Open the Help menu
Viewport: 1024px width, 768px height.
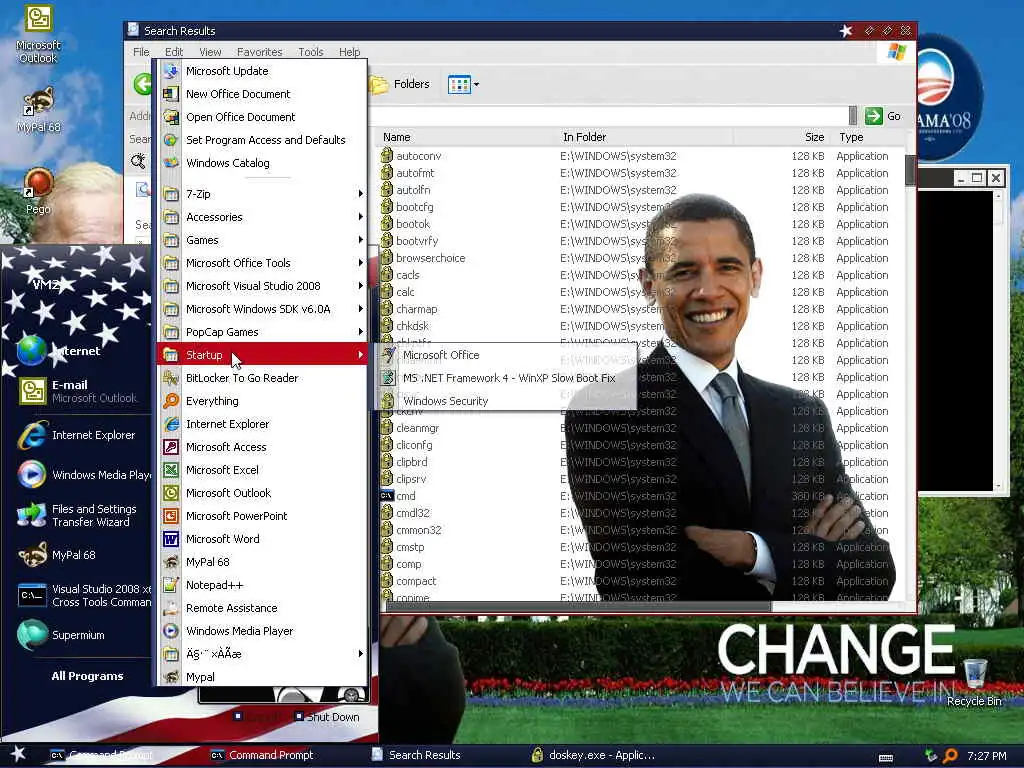click(349, 52)
